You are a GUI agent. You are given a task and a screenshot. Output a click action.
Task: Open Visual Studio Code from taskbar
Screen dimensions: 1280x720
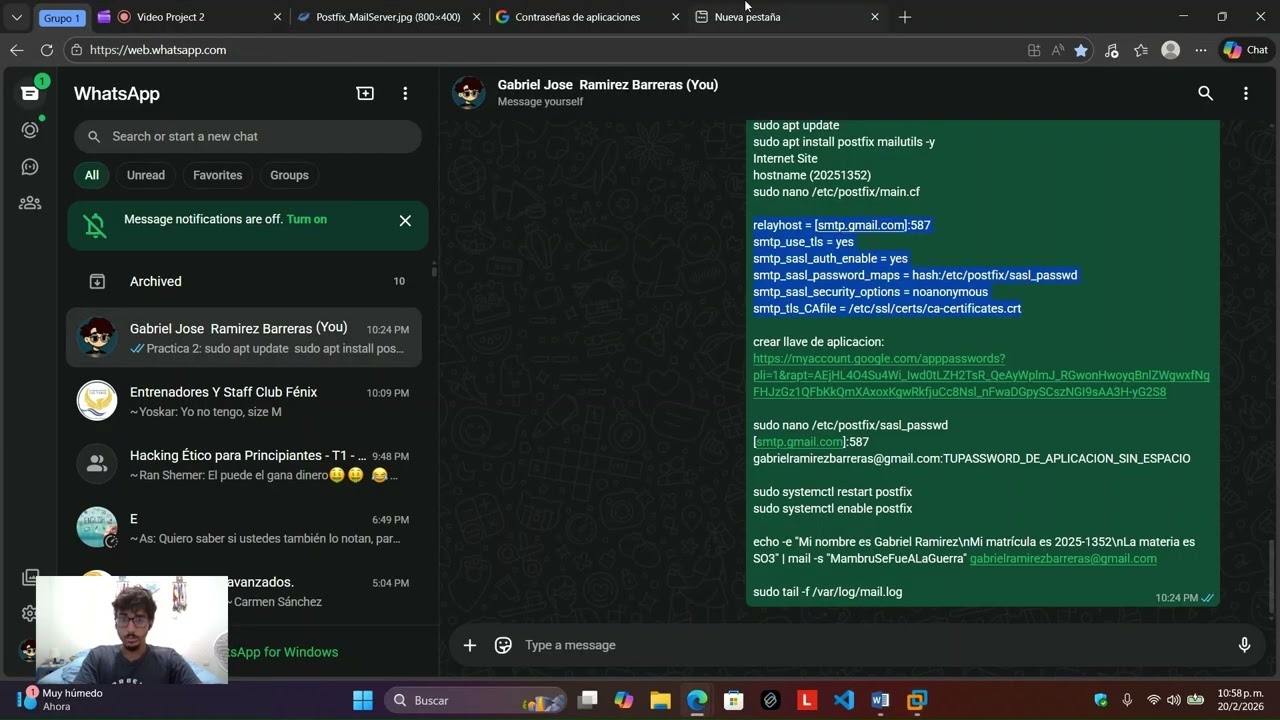click(844, 700)
